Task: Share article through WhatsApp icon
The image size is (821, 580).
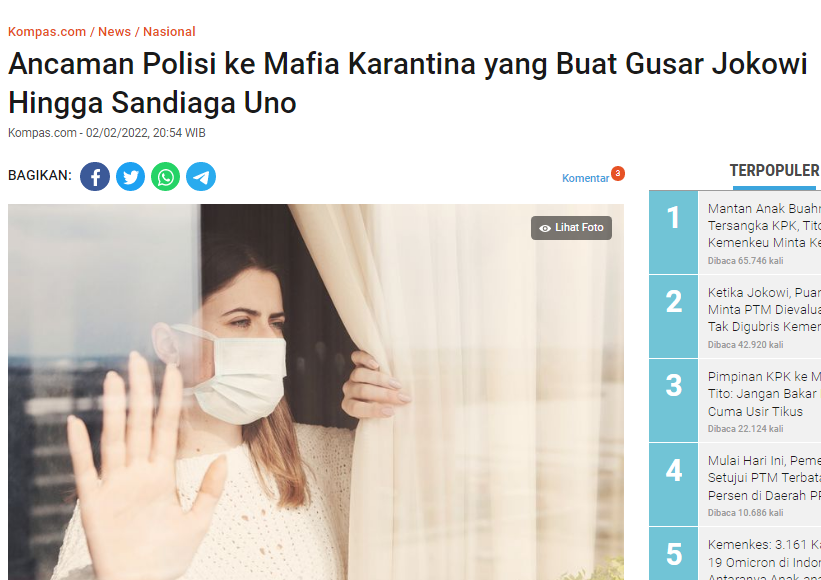Action: click(x=165, y=176)
